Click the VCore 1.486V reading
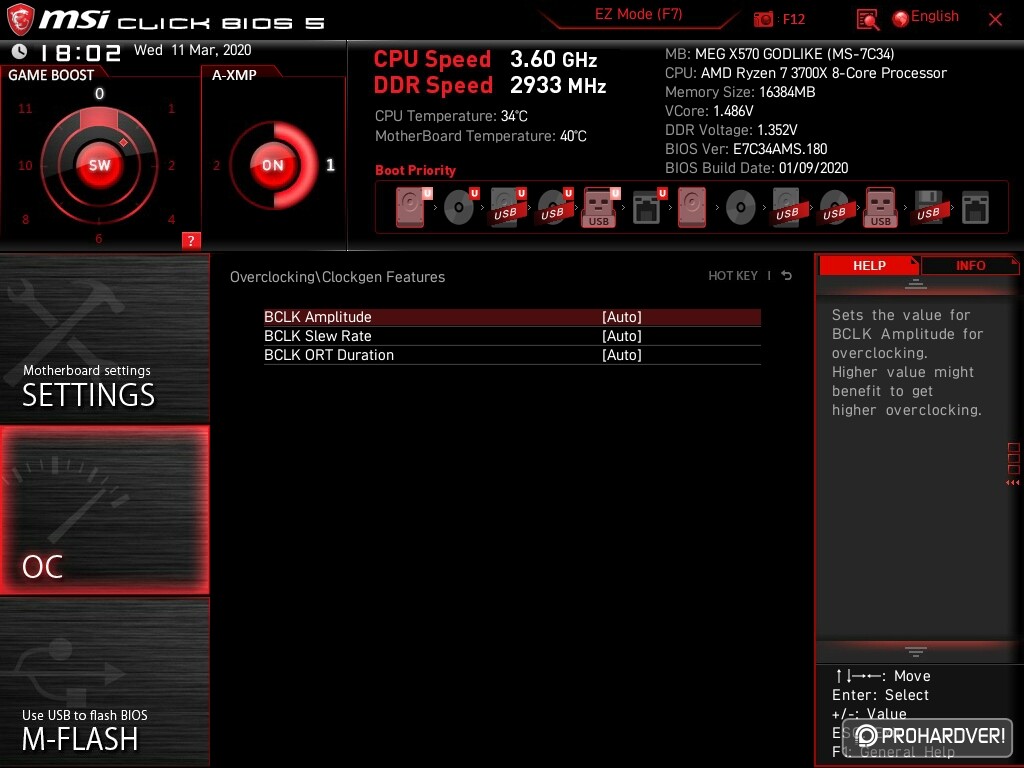Viewport: 1024px width, 768px height. coord(709,111)
